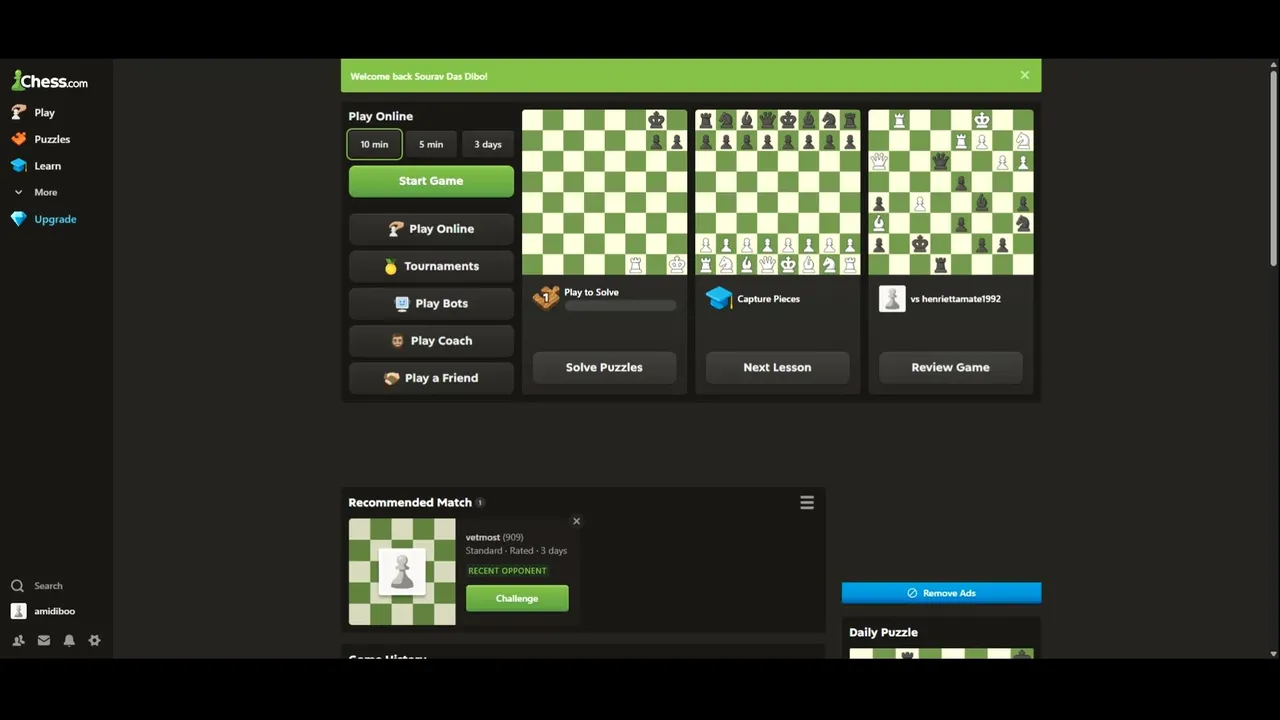Click the Play to Solve puzzle badge icon
This screenshot has height=720, width=1280.
546,298
